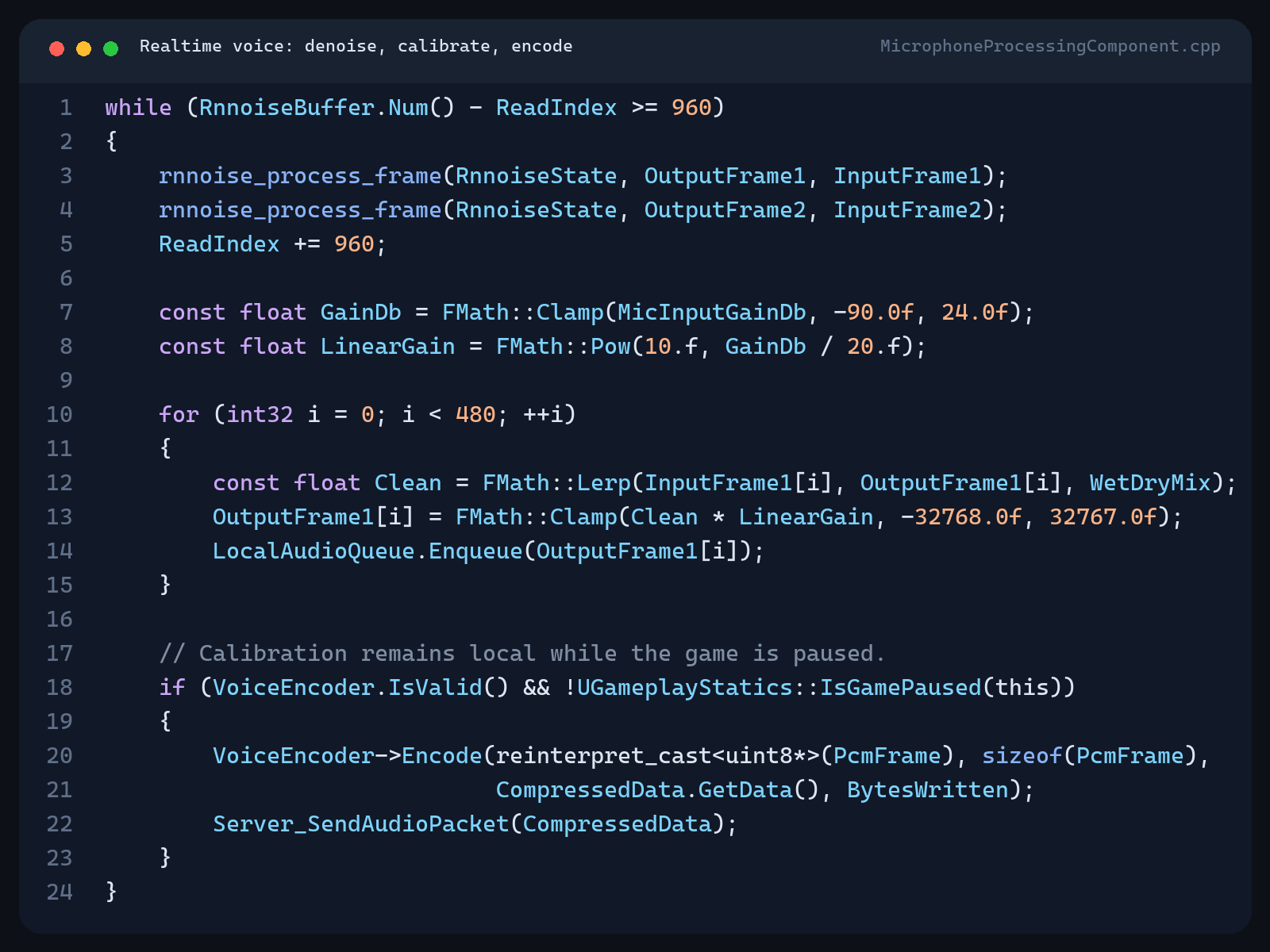Click 'RnnoiseBuffer' on line 1
Image resolution: width=1270 pixels, height=952 pixels.
[x=287, y=107]
